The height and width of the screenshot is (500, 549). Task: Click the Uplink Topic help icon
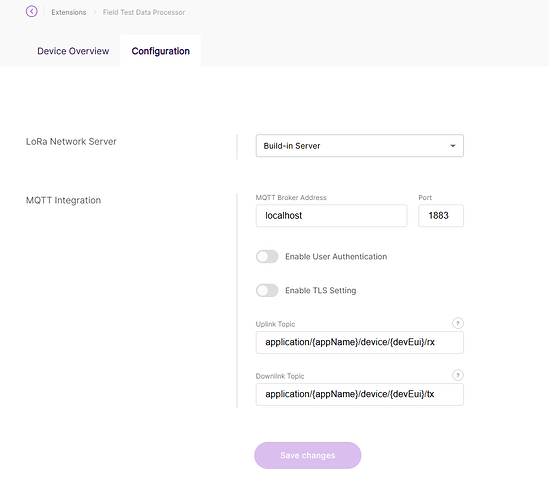458,323
